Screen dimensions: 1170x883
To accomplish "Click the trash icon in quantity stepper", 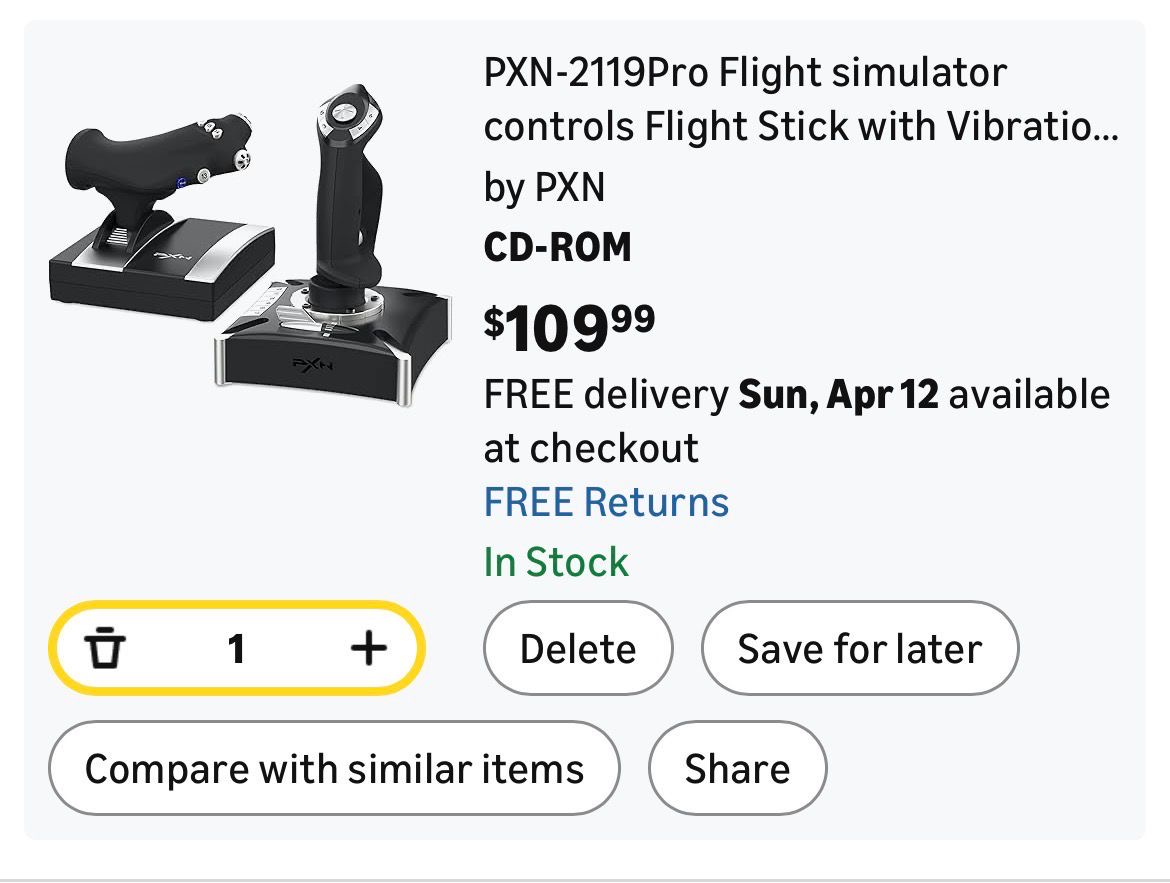I will pos(104,649).
